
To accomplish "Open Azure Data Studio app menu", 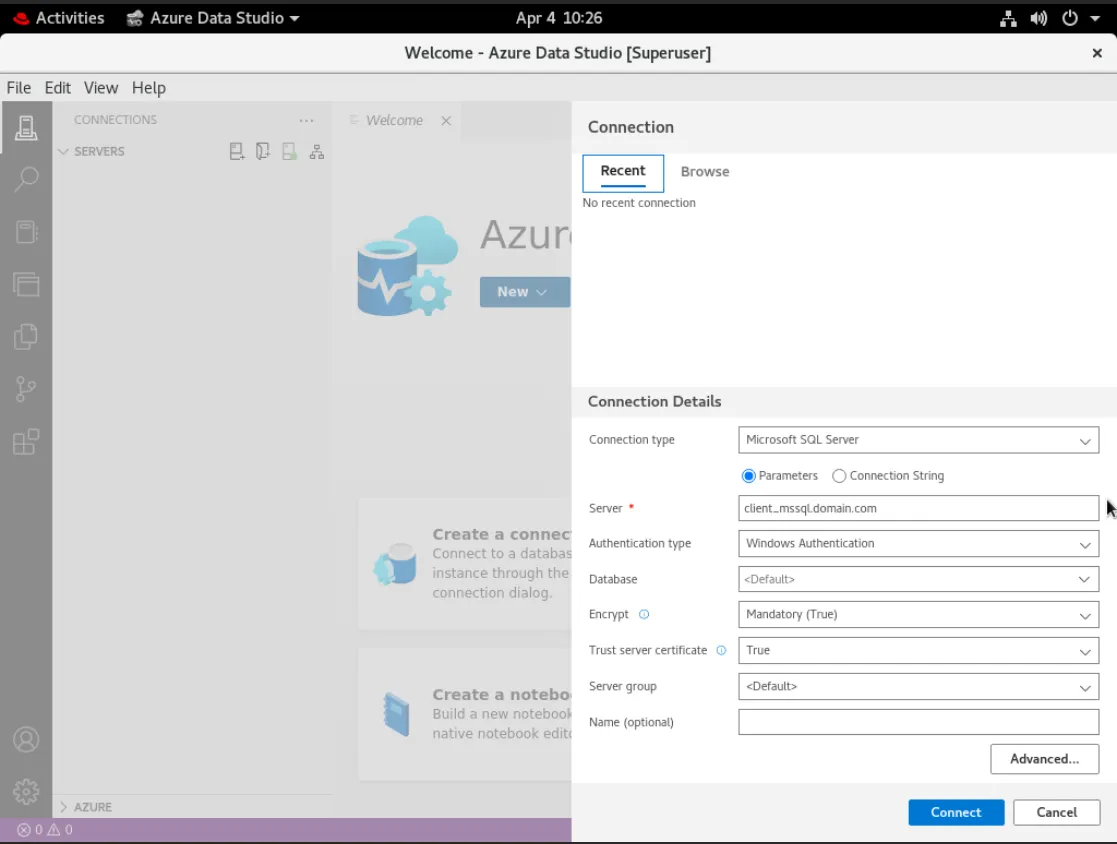I will point(212,19).
